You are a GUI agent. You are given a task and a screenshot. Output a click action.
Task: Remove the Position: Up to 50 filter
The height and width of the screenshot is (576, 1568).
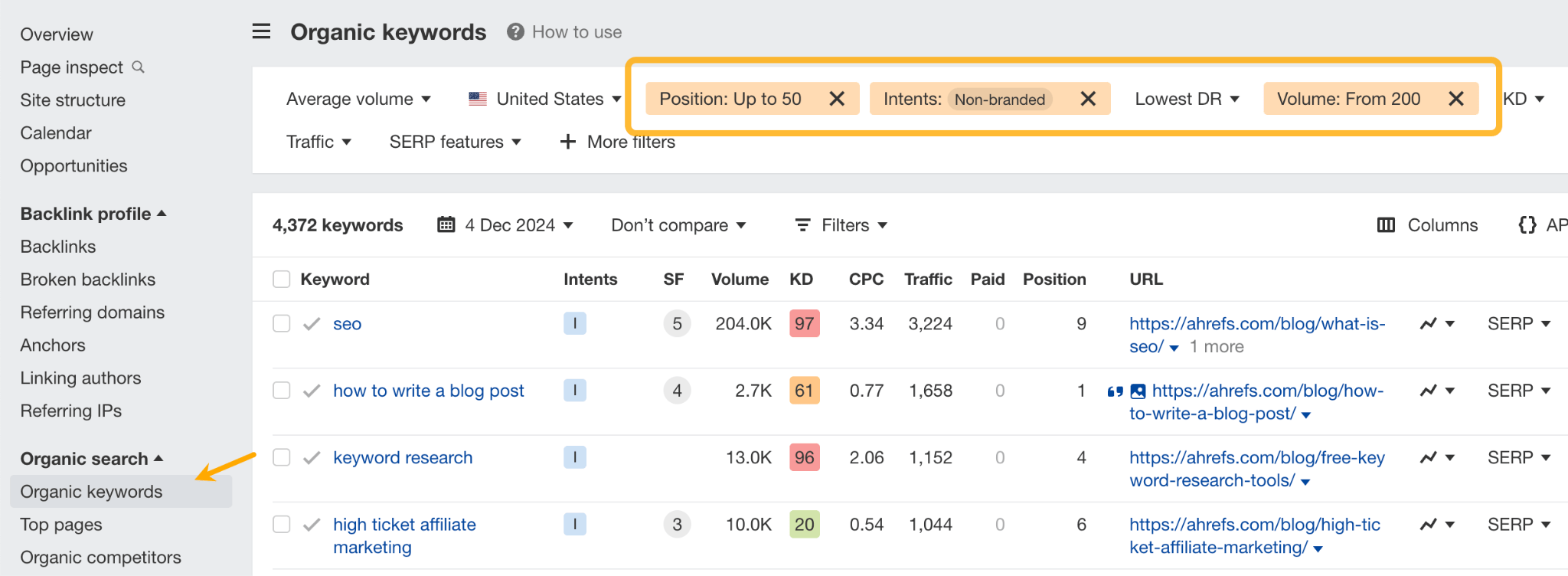(x=837, y=99)
